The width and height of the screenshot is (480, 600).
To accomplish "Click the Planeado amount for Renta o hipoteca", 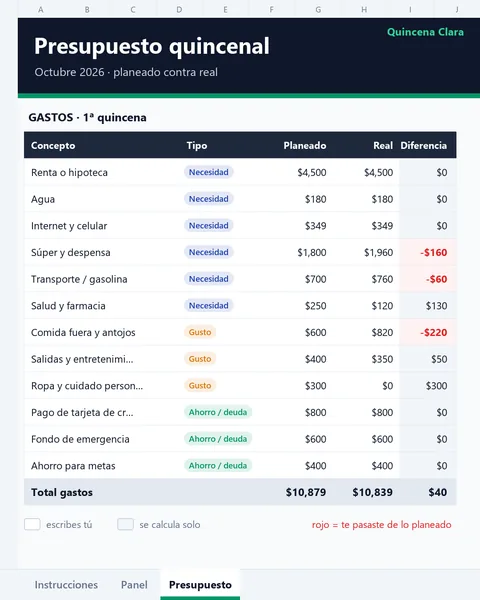I will tap(312, 173).
